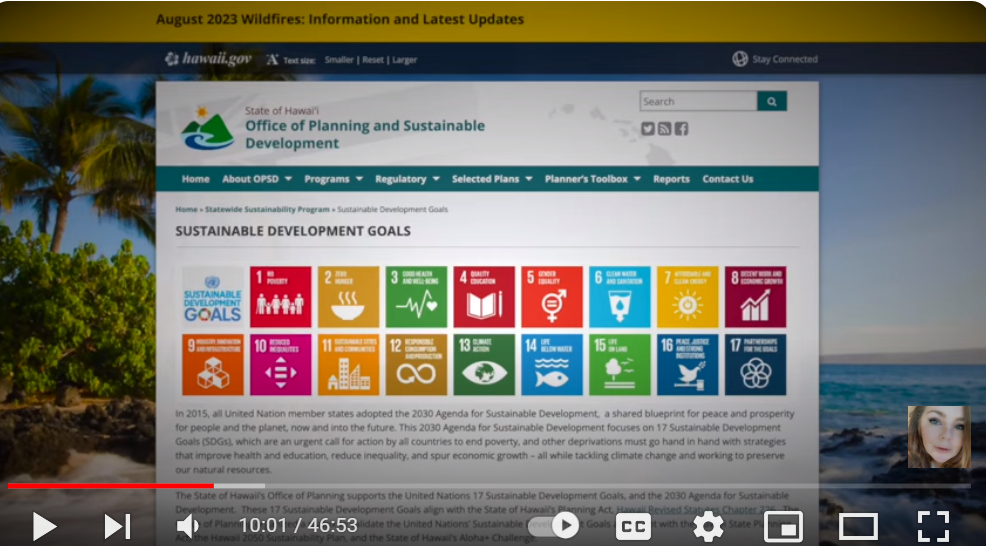The width and height of the screenshot is (986, 546).
Task: Expand Programs dropdown menu
Action: point(333,179)
